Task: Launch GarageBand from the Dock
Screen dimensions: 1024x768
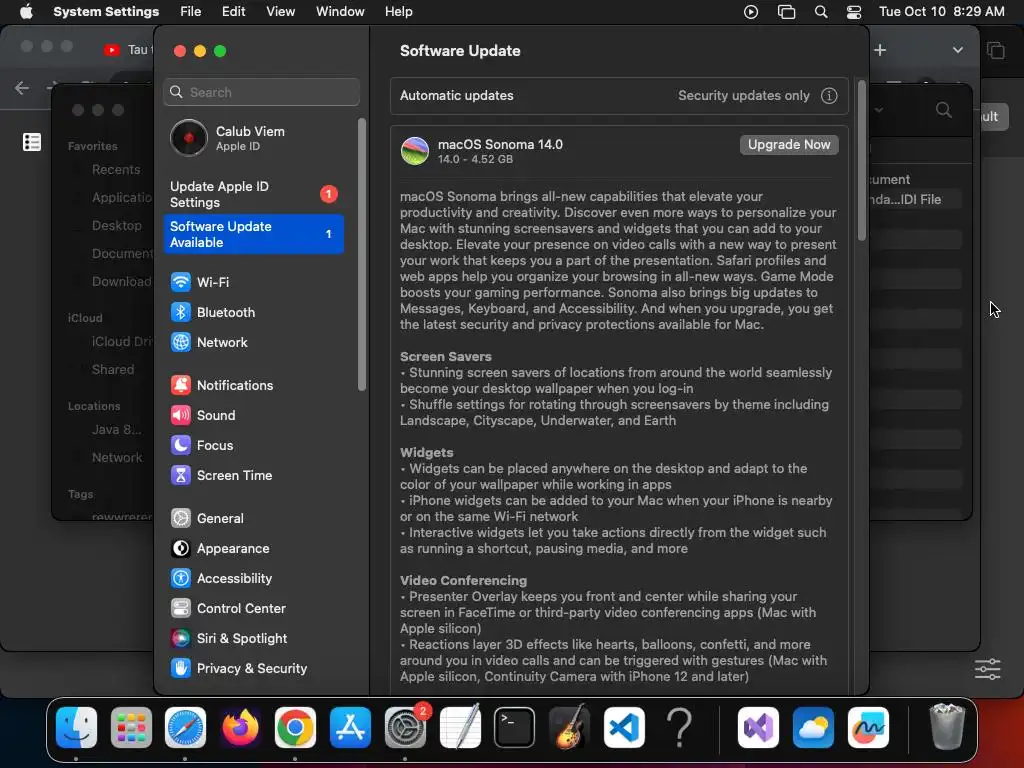Action: tap(569, 727)
